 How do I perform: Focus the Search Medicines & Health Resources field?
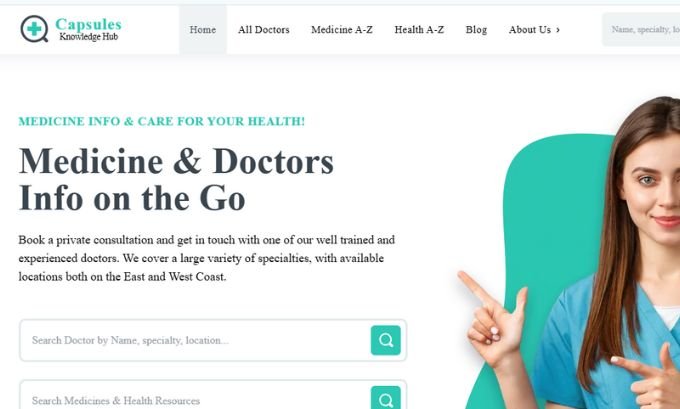pyautogui.click(x=195, y=396)
